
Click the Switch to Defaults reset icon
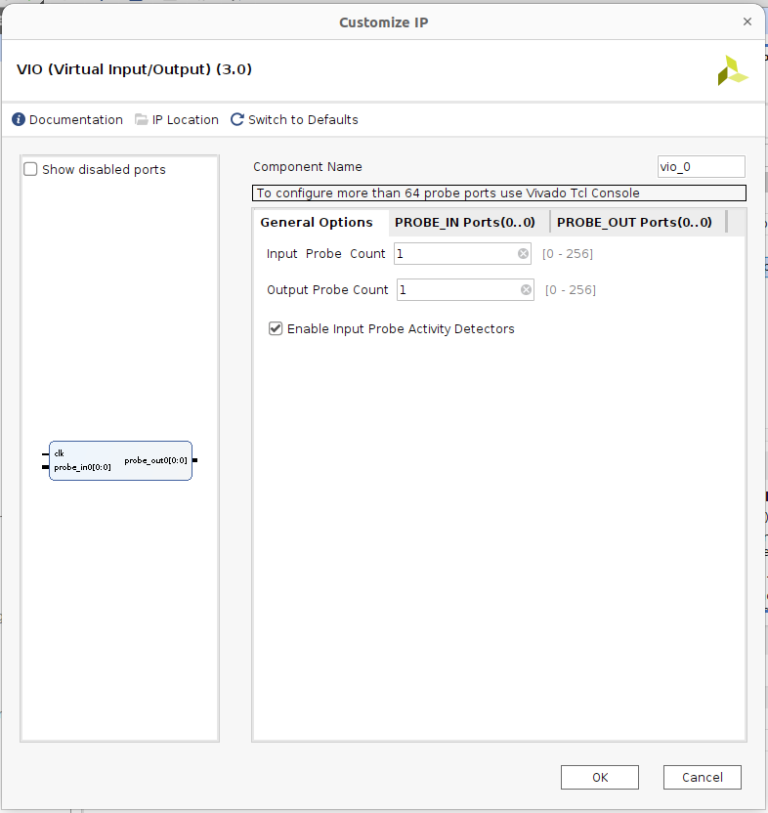[237, 120]
